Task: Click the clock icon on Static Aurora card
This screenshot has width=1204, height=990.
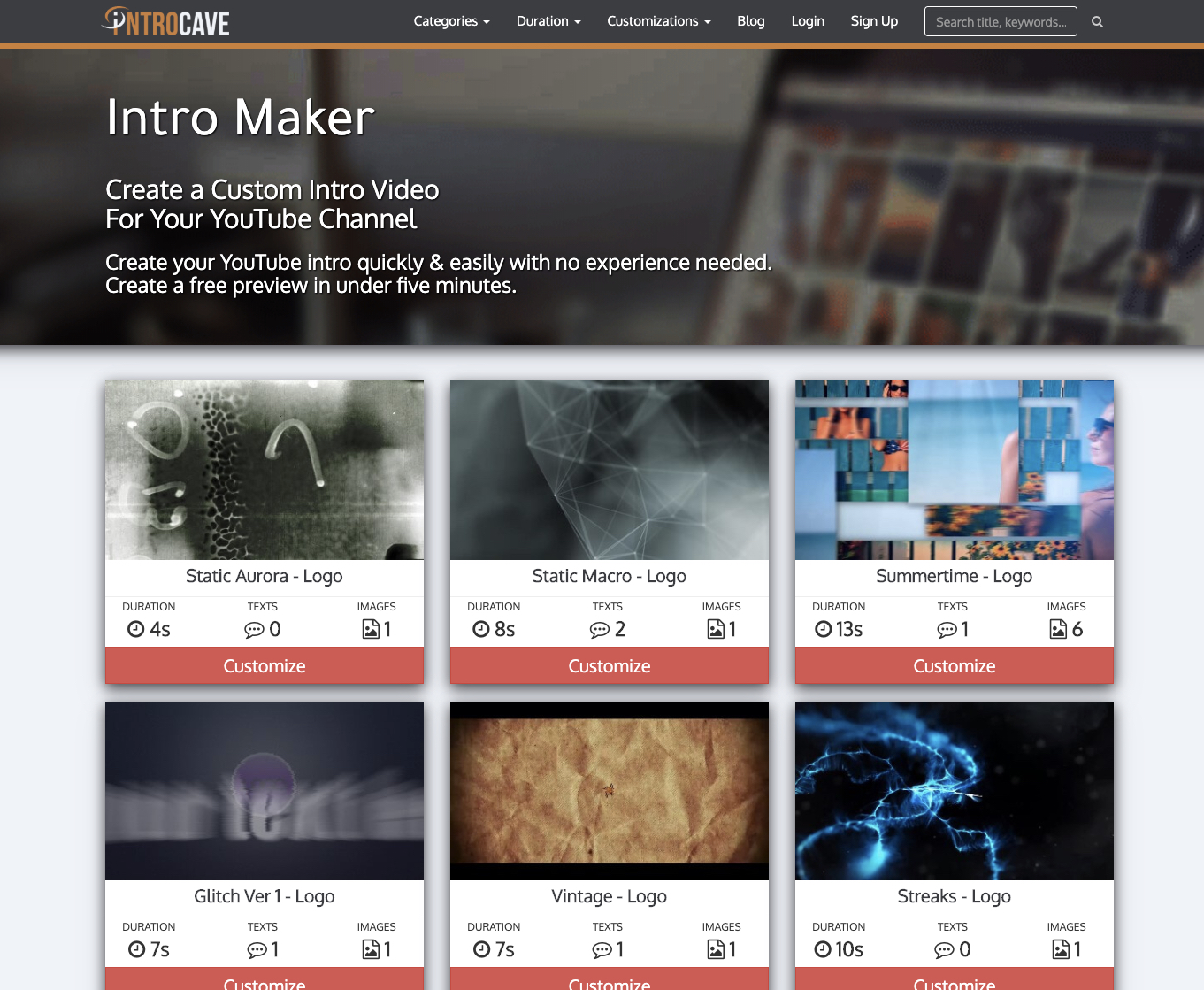Action: [136, 629]
